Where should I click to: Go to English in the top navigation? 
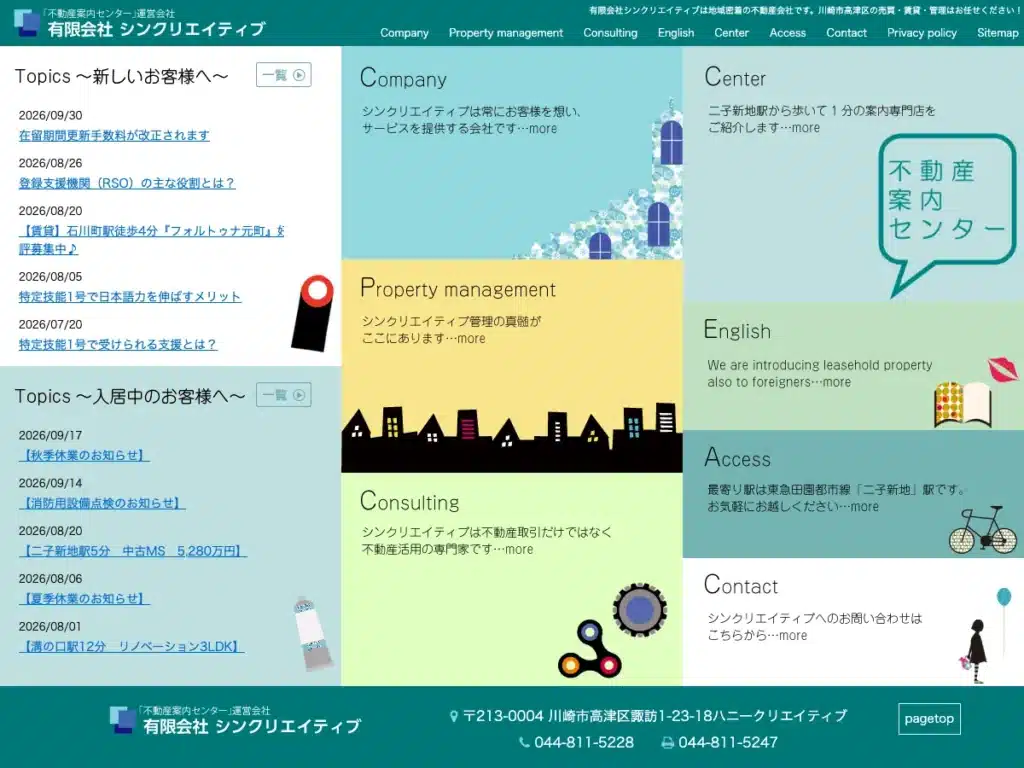tap(676, 33)
